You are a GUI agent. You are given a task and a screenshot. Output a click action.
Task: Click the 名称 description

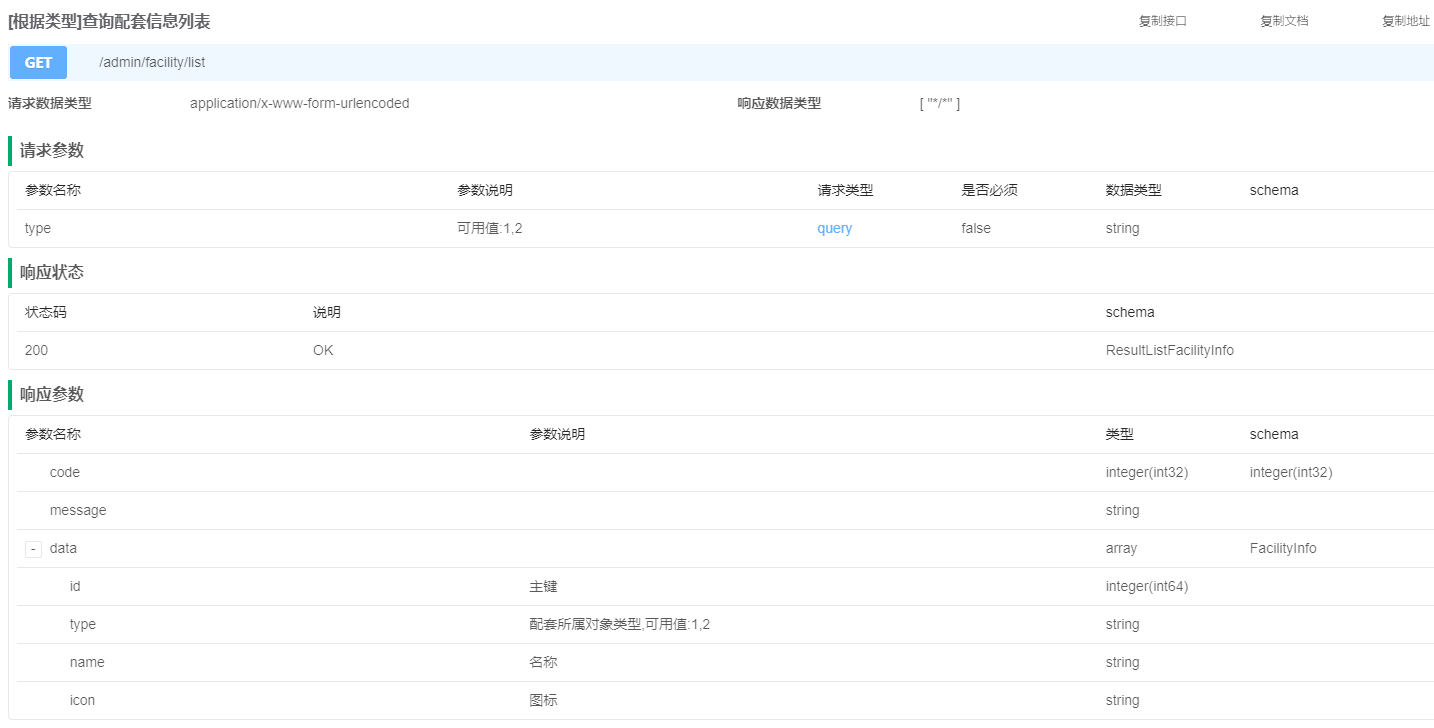coord(543,662)
